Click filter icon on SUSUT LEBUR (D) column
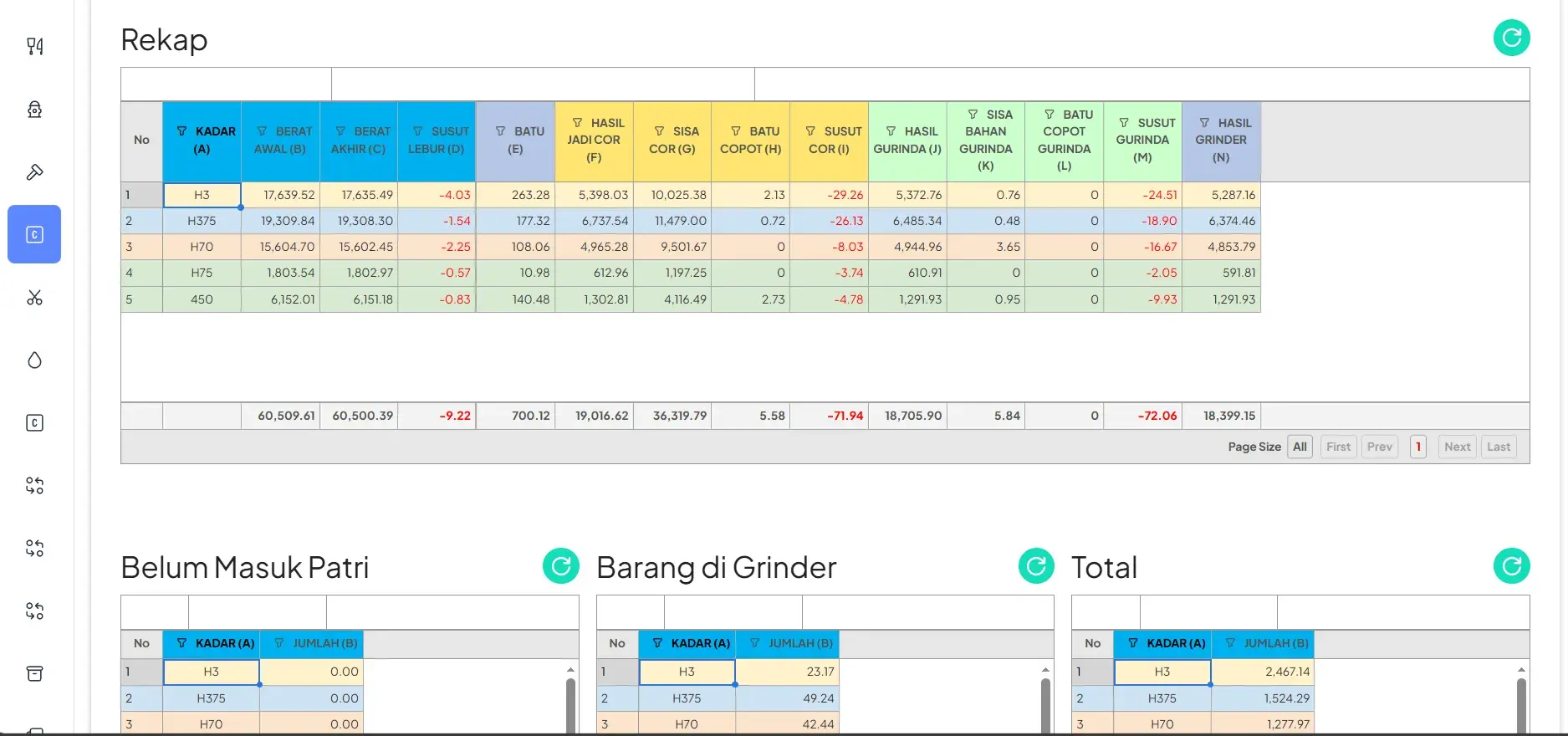 417,131
